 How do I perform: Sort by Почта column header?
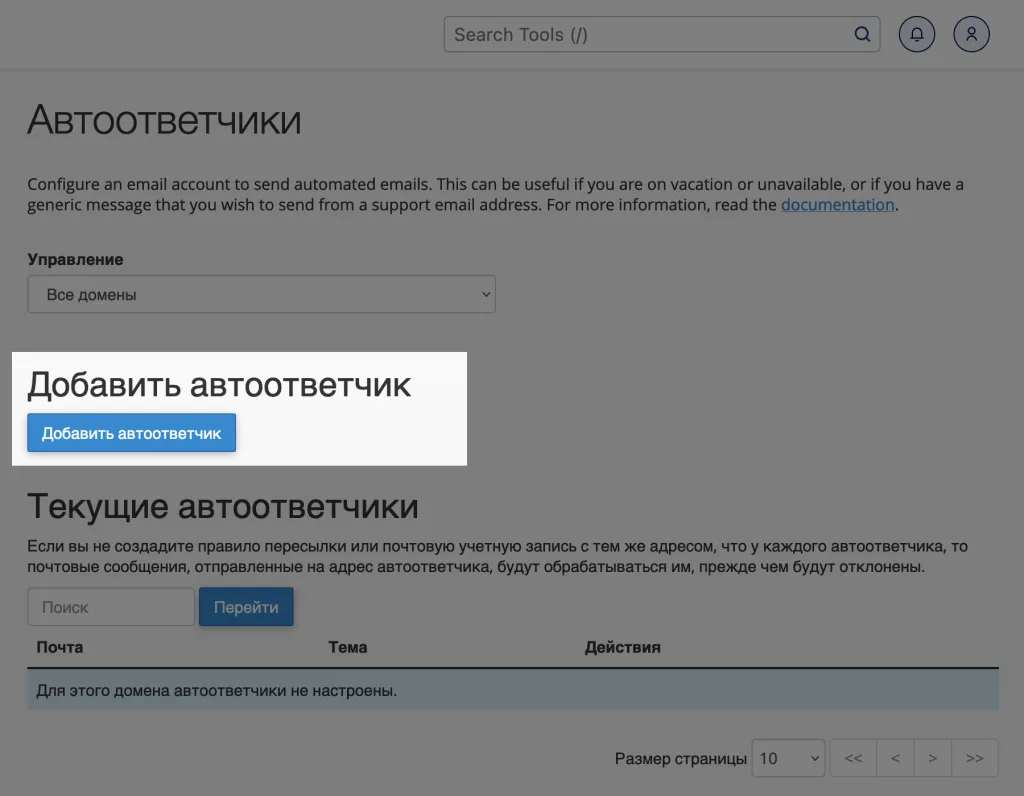tap(59, 647)
